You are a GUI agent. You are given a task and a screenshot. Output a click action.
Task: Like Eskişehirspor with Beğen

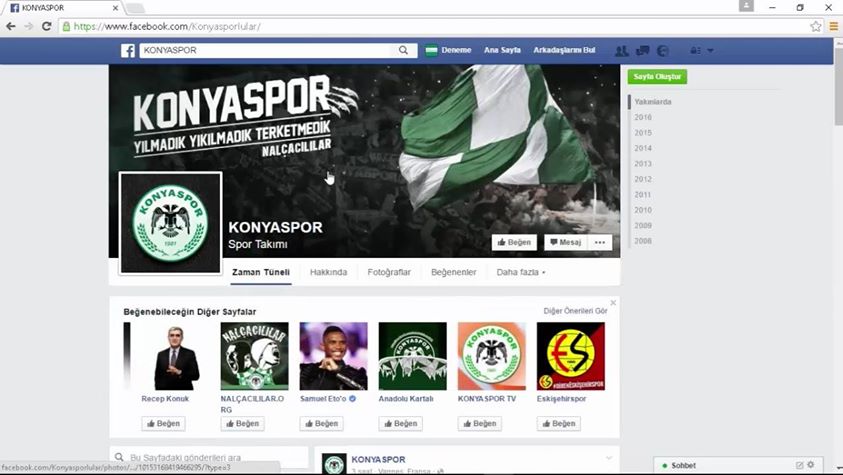click(559, 423)
